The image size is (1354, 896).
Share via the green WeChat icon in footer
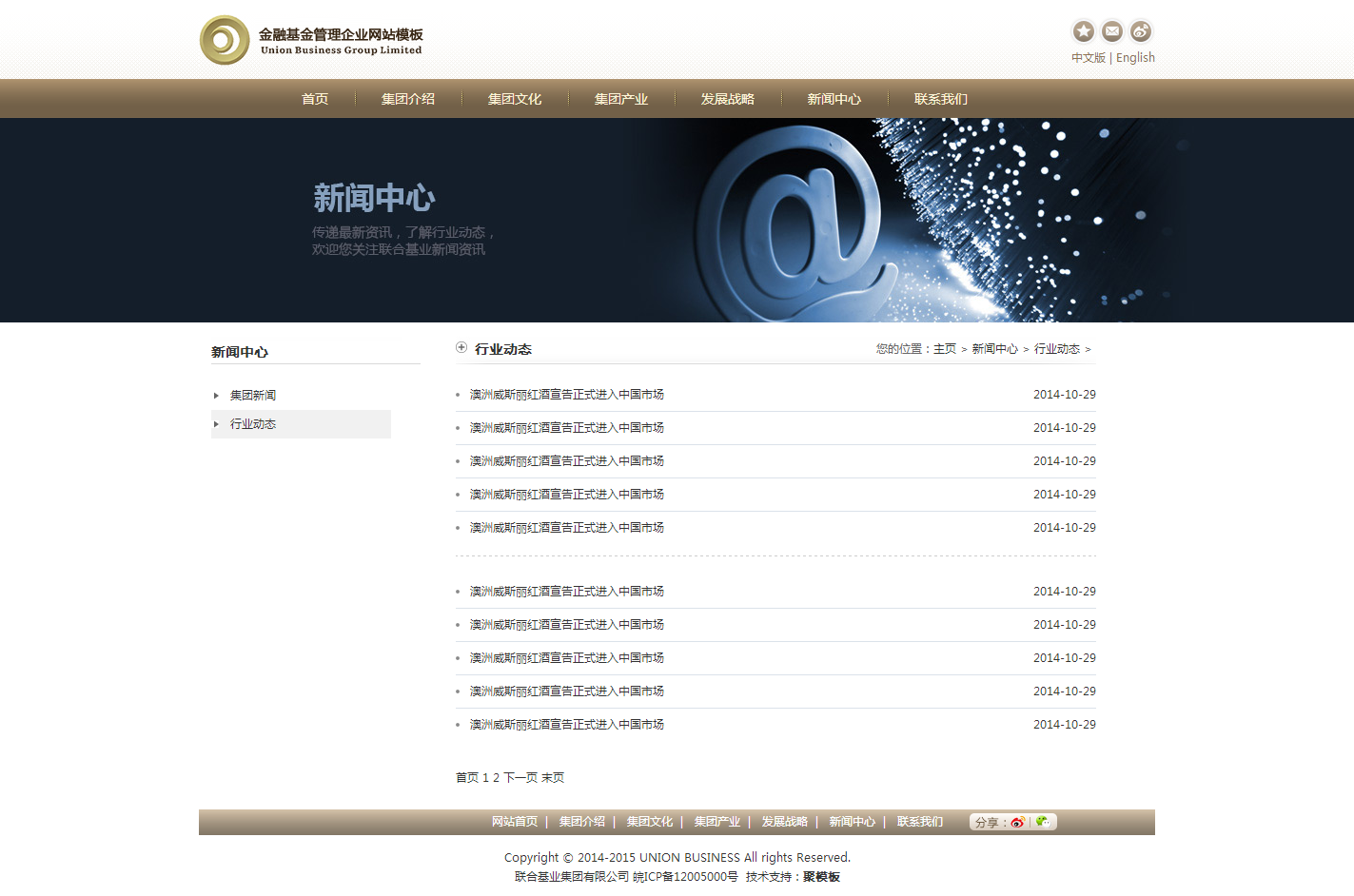(x=1043, y=822)
